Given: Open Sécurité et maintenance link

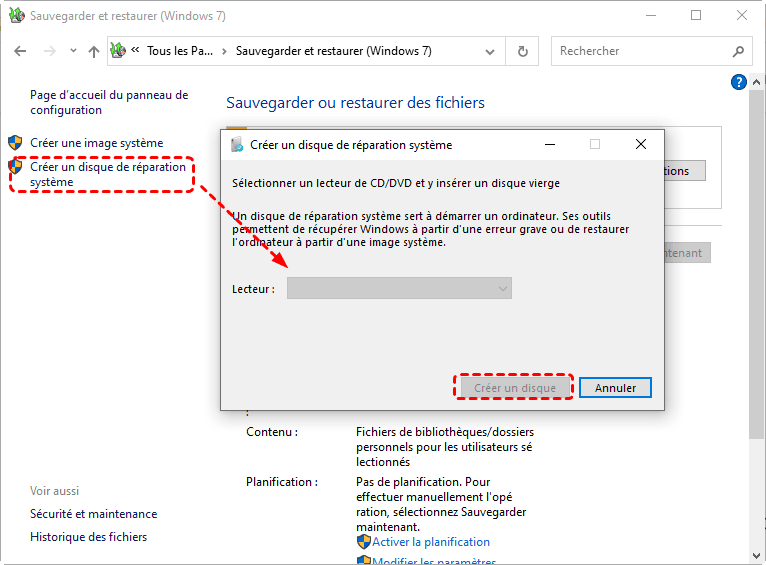Looking at the screenshot, I should tap(93, 514).
